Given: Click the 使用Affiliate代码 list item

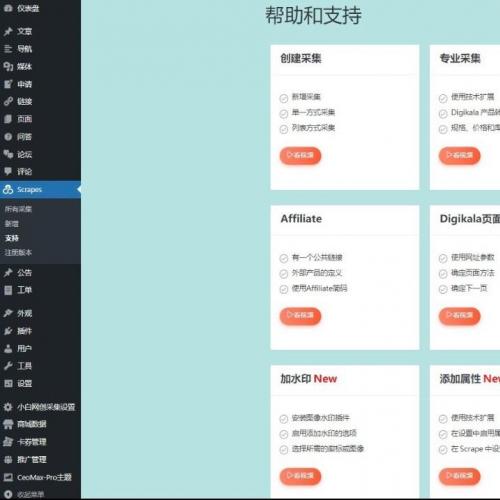Looking at the screenshot, I should [319, 288].
